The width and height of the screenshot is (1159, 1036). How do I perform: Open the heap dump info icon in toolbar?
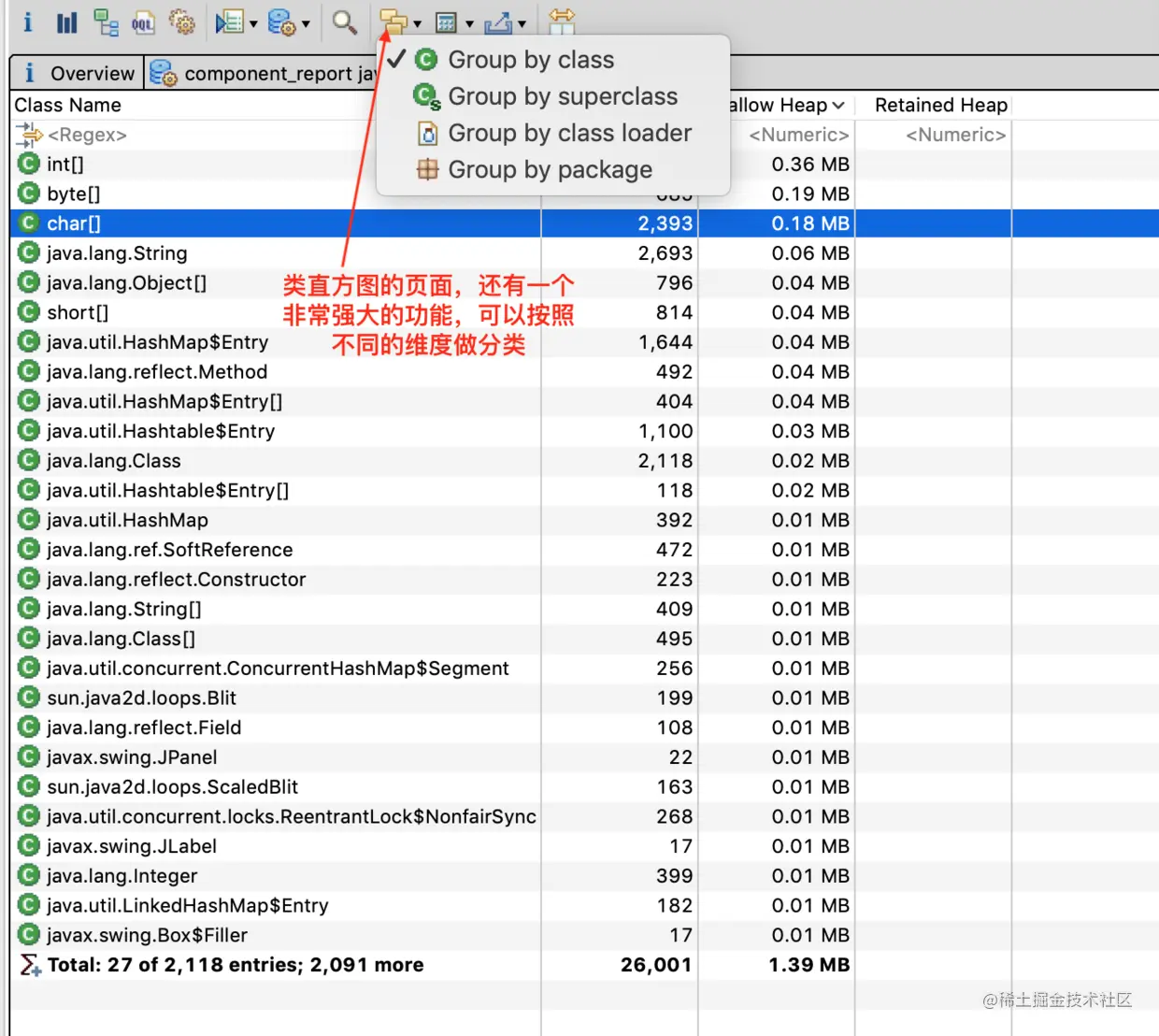pyautogui.click(x=28, y=22)
